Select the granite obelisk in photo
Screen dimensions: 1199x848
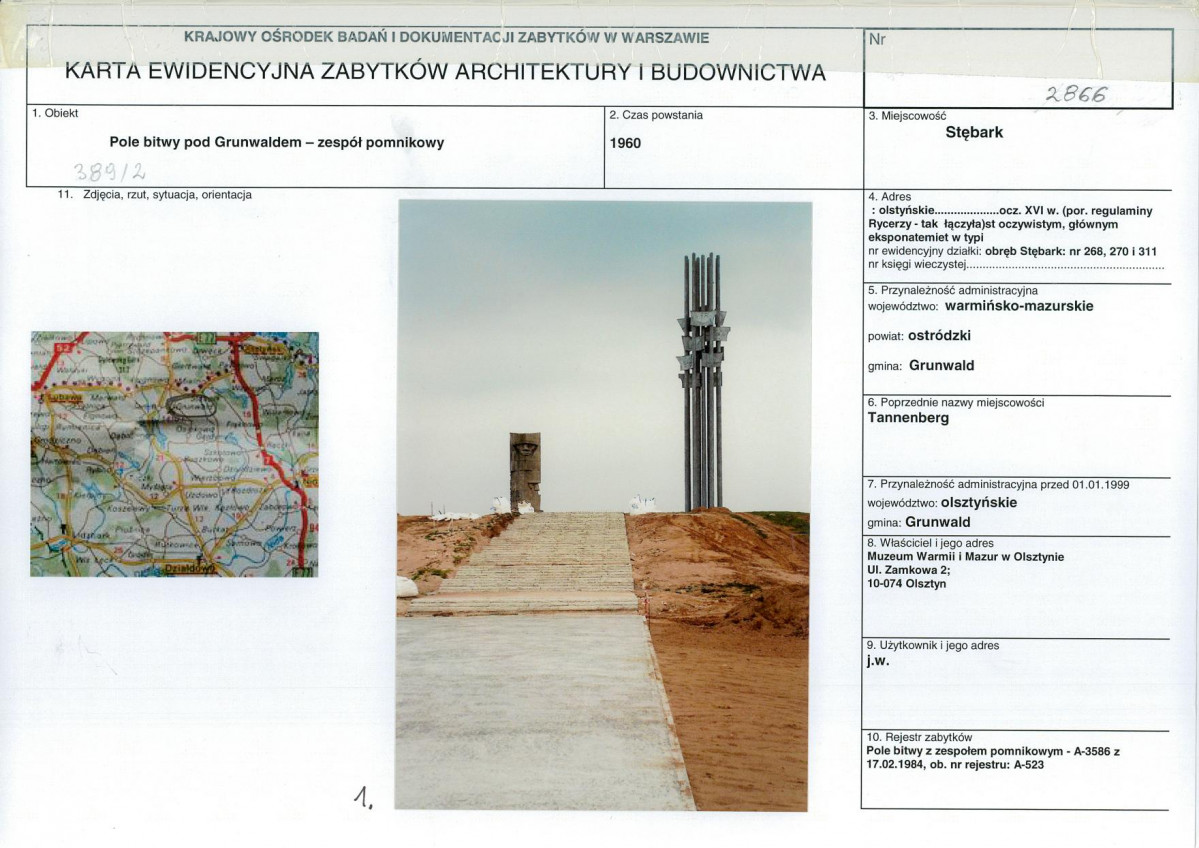(525, 472)
